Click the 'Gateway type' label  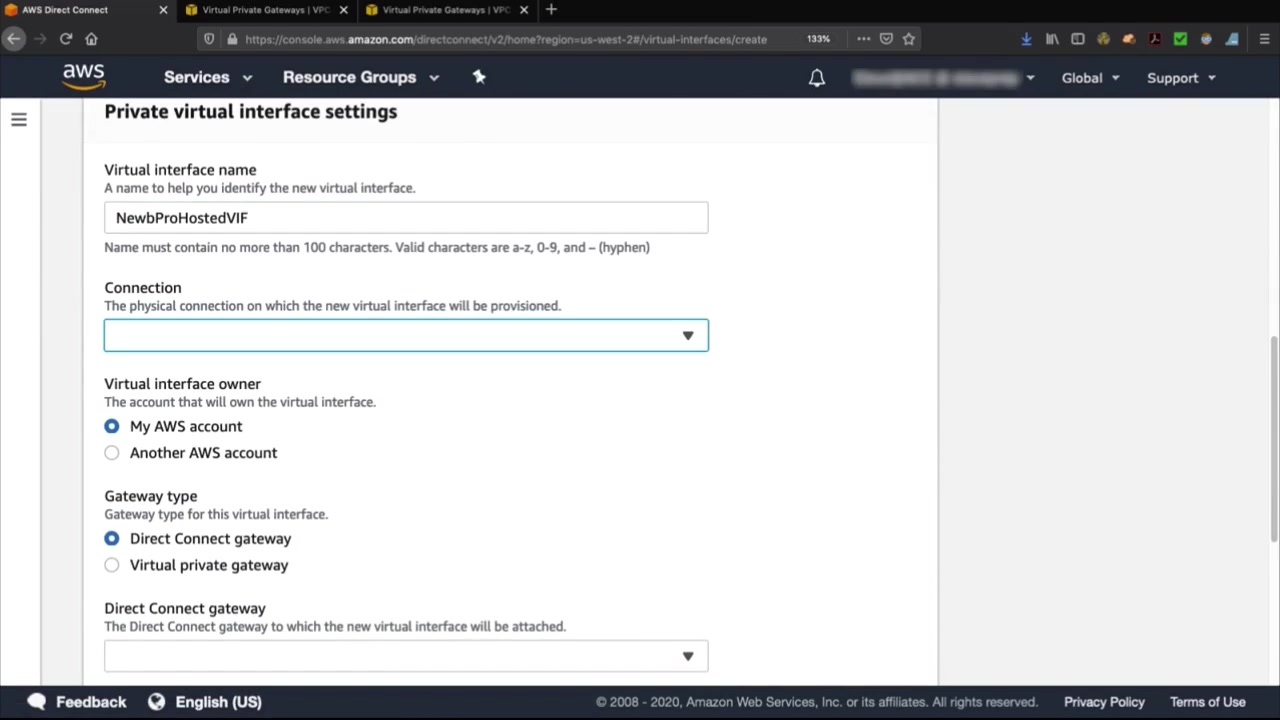point(151,496)
